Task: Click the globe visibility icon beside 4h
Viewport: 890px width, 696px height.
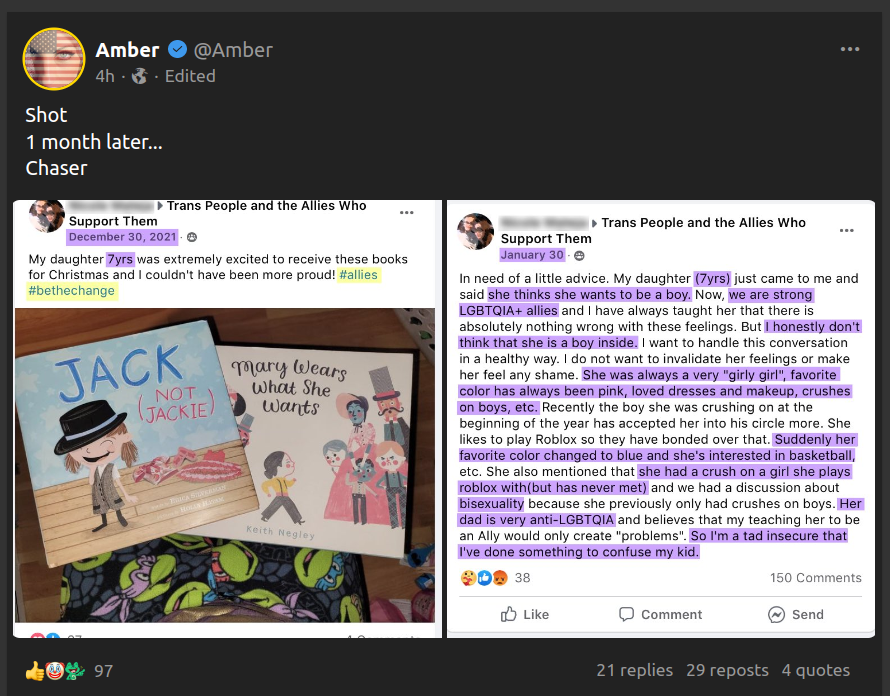Action: click(140, 76)
